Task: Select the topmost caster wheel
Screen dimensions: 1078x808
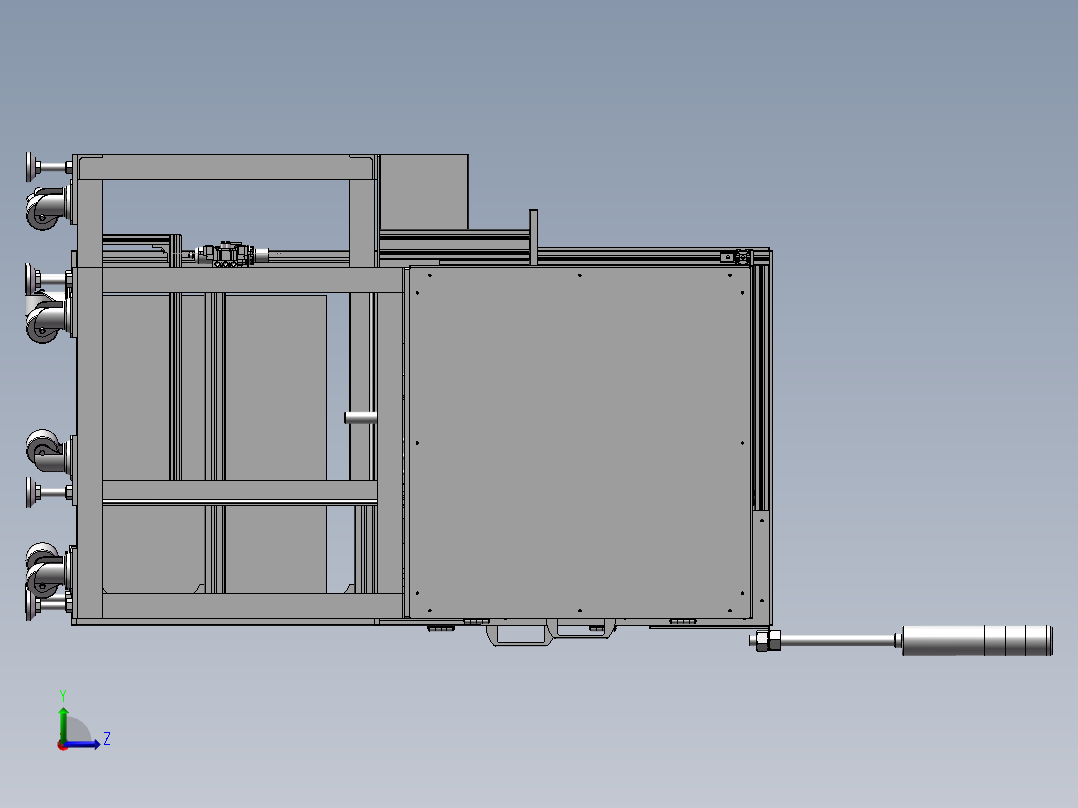Action: coord(47,208)
